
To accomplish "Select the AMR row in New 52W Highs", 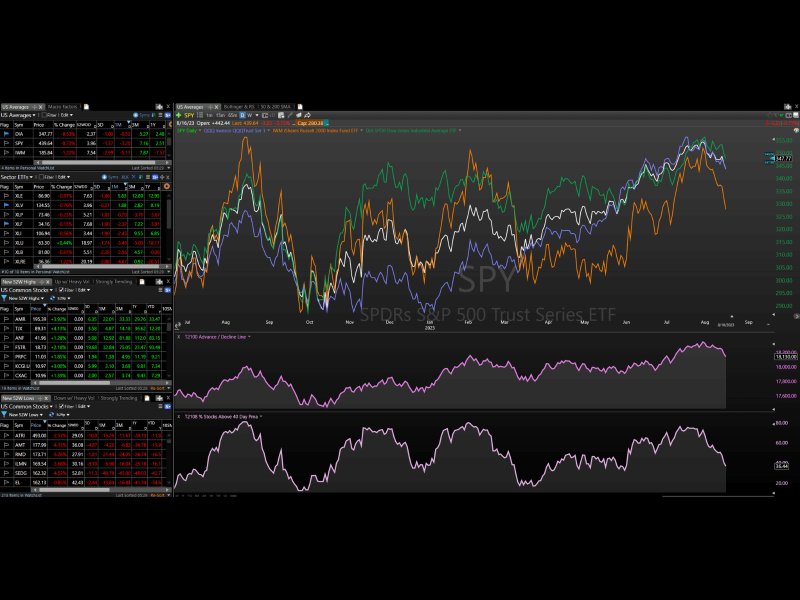I will click(83, 319).
